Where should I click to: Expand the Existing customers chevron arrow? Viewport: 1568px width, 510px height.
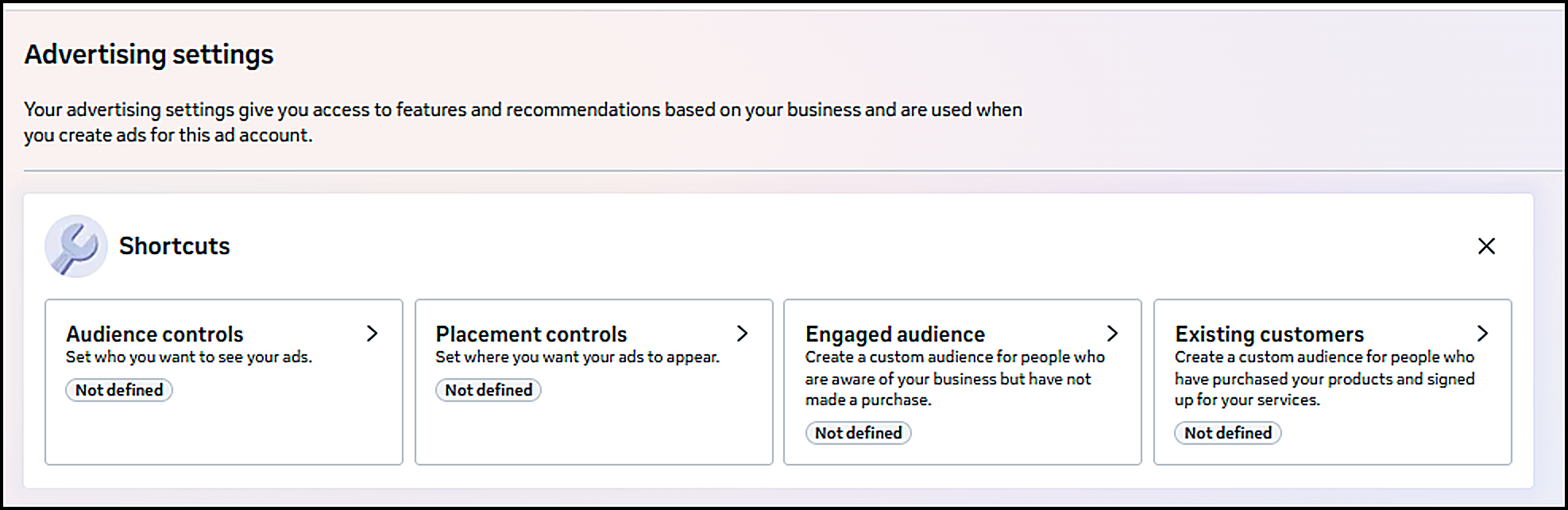1482,334
